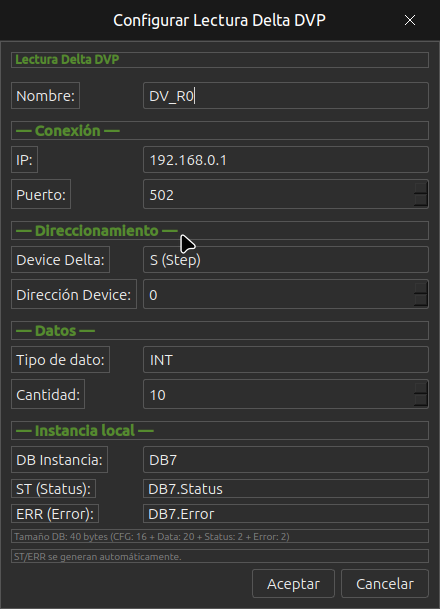Open the Device Delta dropdown showing S (Step)
The height and width of the screenshot is (609, 440).
[286, 259]
